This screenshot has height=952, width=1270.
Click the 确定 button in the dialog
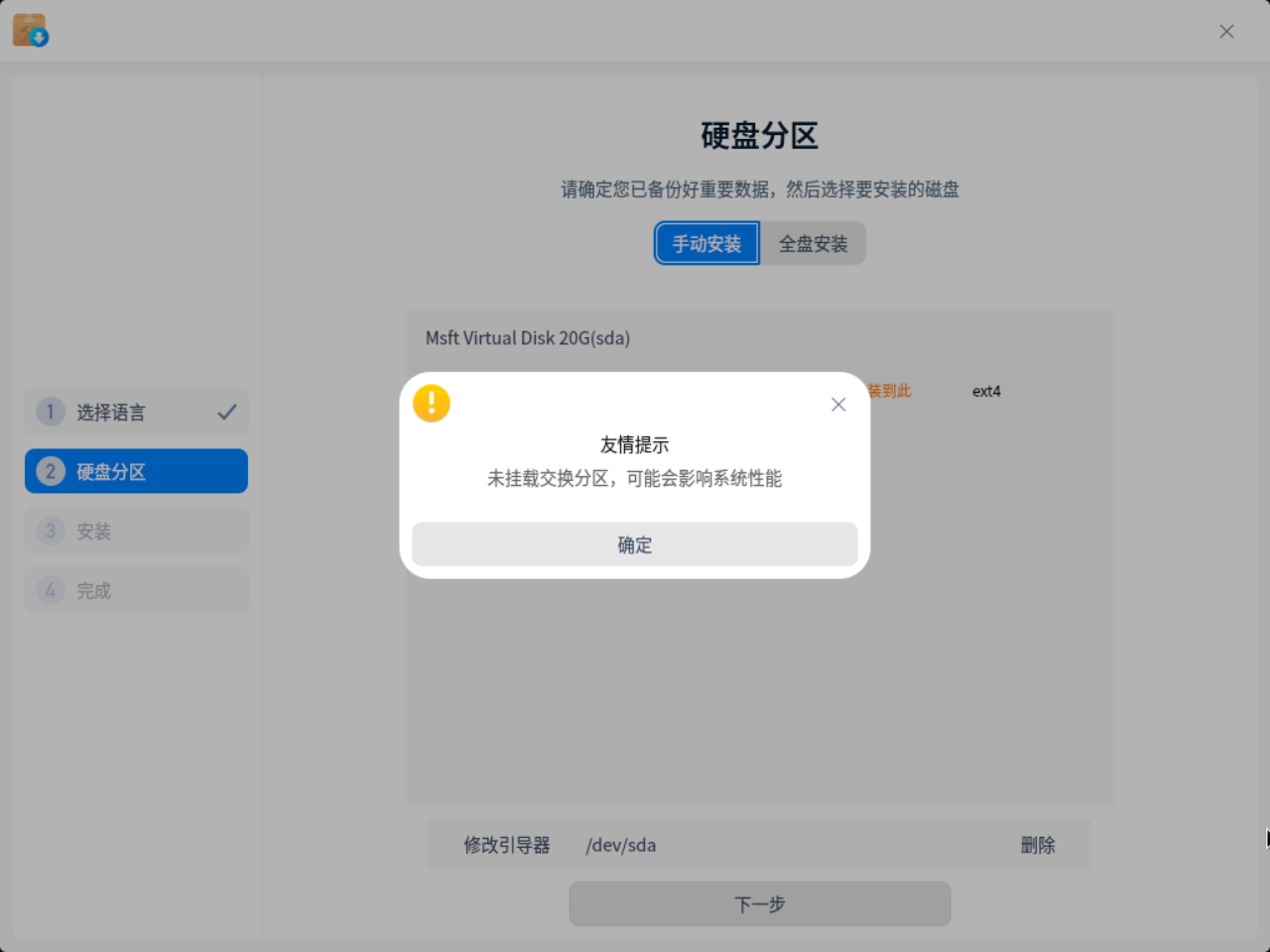click(634, 544)
